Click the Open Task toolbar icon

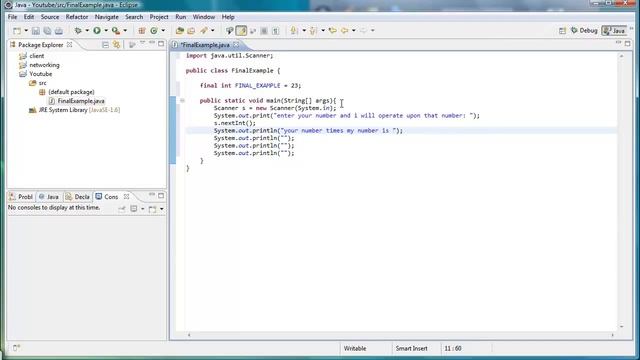(x=191, y=31)
